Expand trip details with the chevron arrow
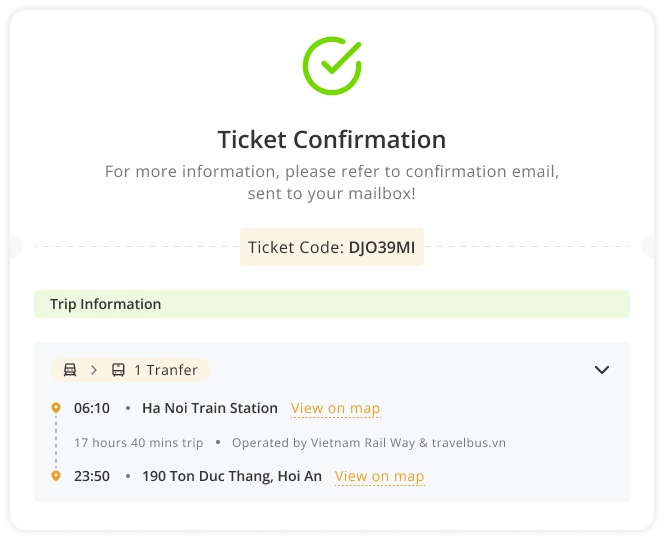 tap(602, 370)
